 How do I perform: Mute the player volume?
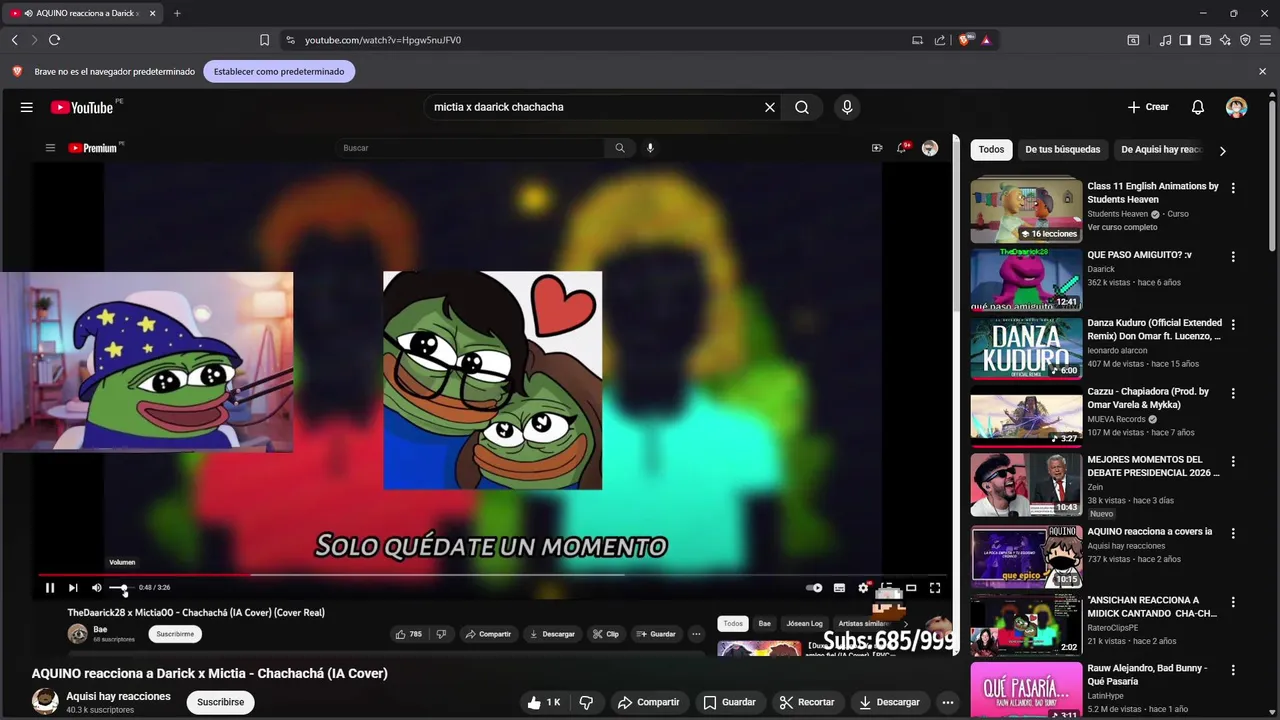click(97, 588)
